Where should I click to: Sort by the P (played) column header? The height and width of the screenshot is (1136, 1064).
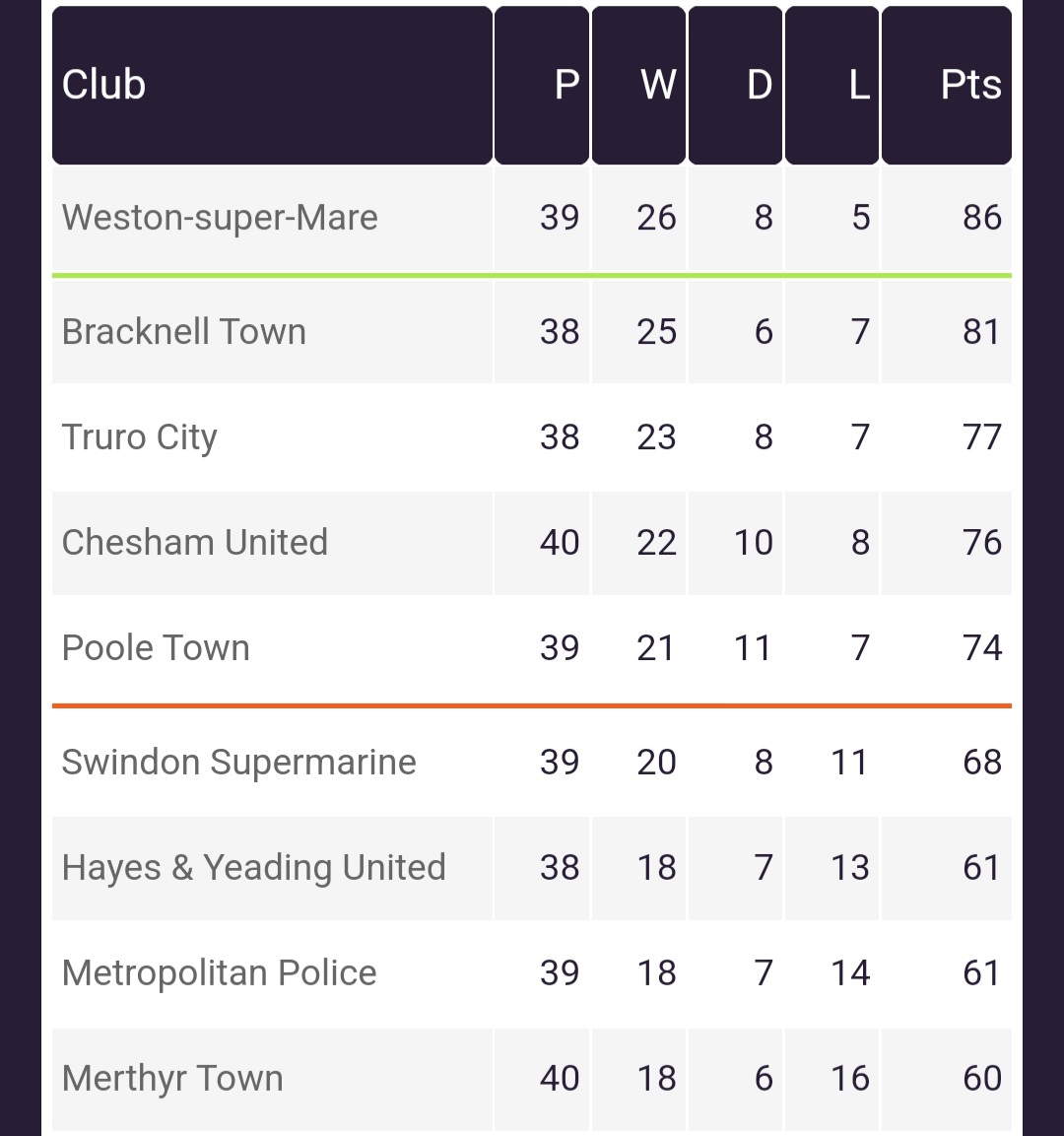(542, 86)
